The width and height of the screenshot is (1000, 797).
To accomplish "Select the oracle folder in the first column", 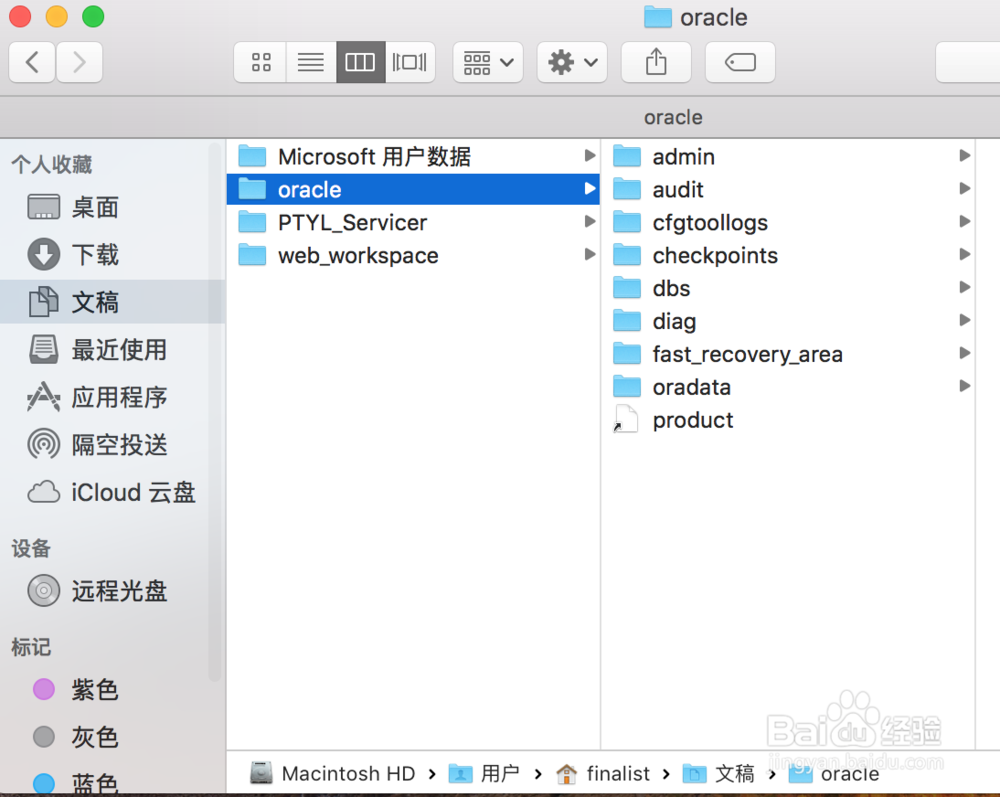I will point(413,189).
